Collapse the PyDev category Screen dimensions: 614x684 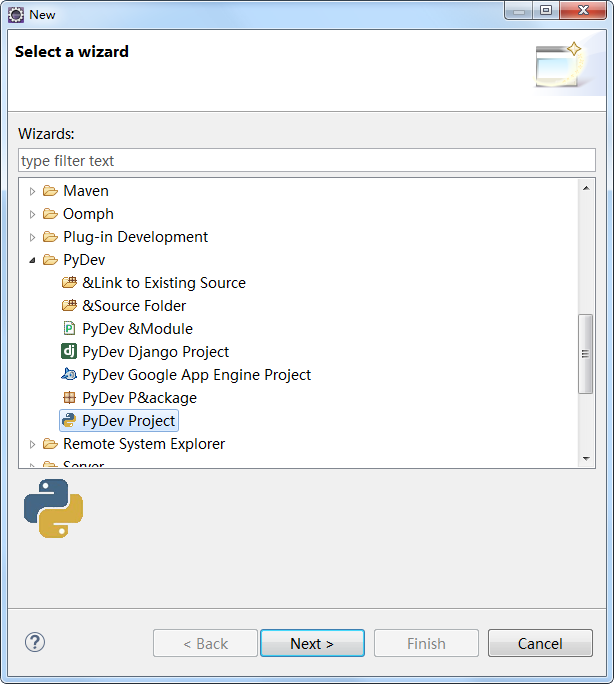tap(32, 260)
